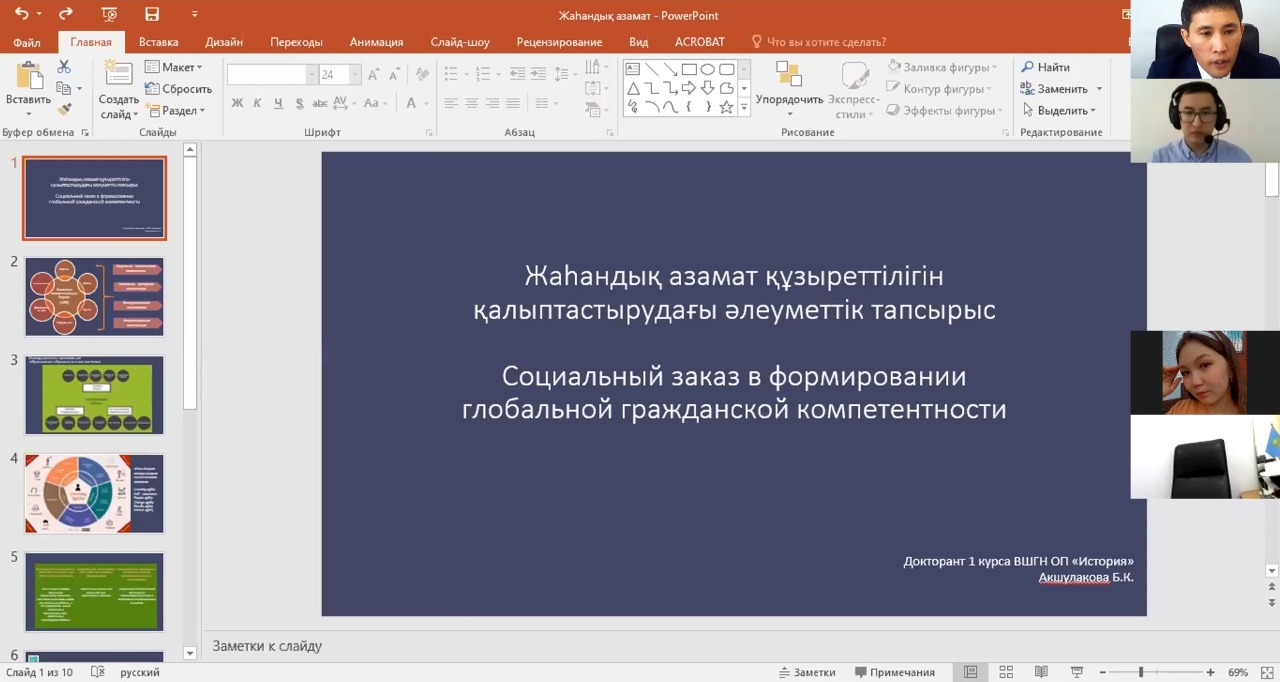The width and height of the screenshot is (1280, 682).
Task: Click the Cut scissors icon
Action: pyautogui.click(x=64, y=67)
